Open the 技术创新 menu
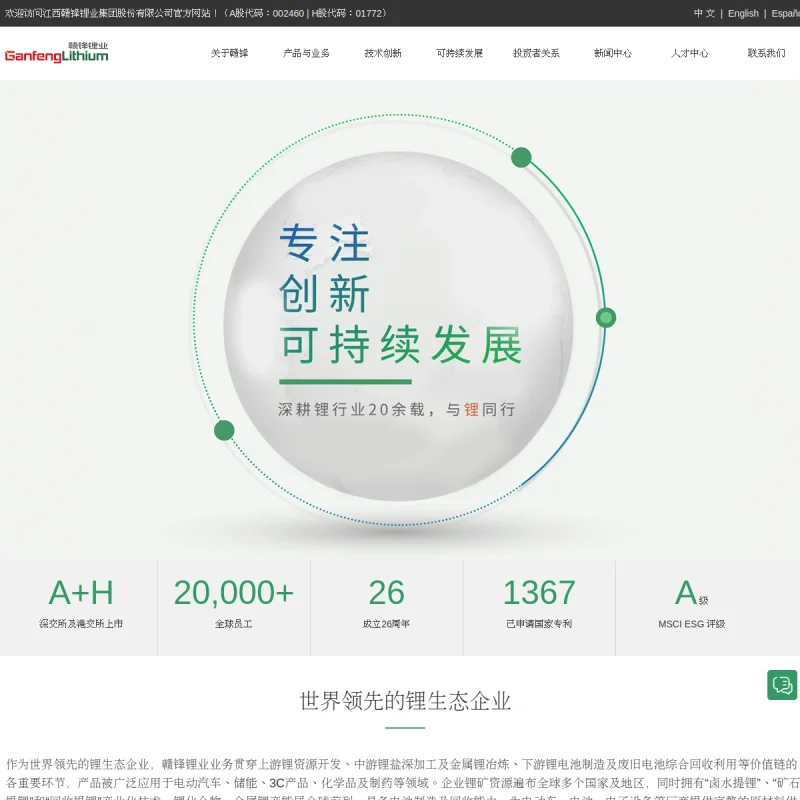800x800 pixels. tap(383, 53)
